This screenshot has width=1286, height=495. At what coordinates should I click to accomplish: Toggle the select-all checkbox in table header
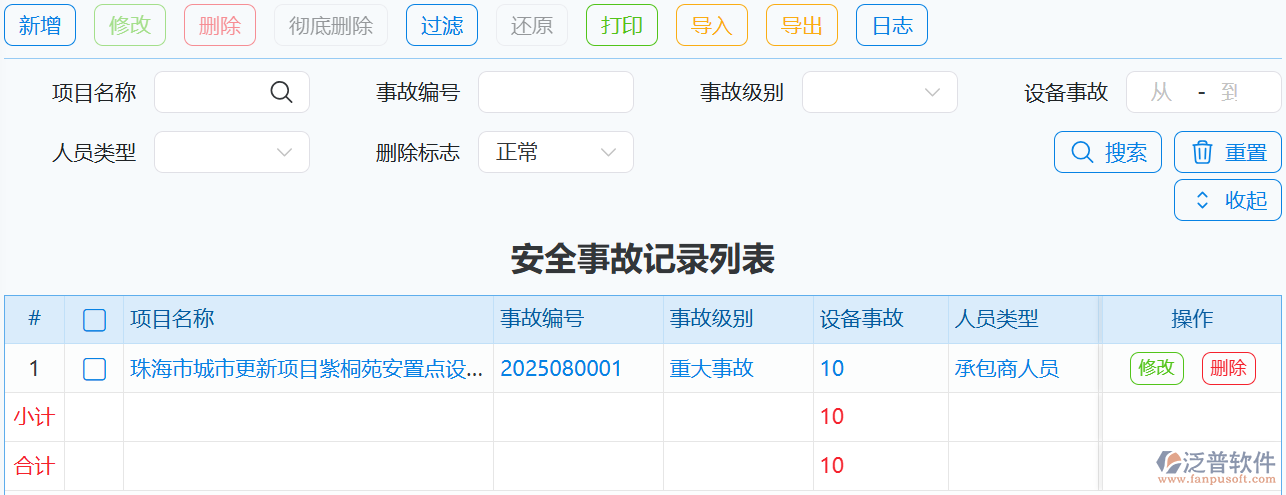tap(94, 320)
